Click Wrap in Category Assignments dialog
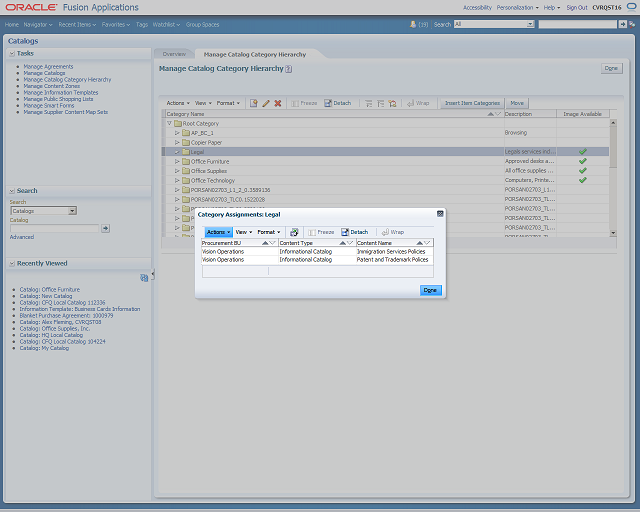The height and width of the screenshot is (512, 640). [x=393, y=232]
